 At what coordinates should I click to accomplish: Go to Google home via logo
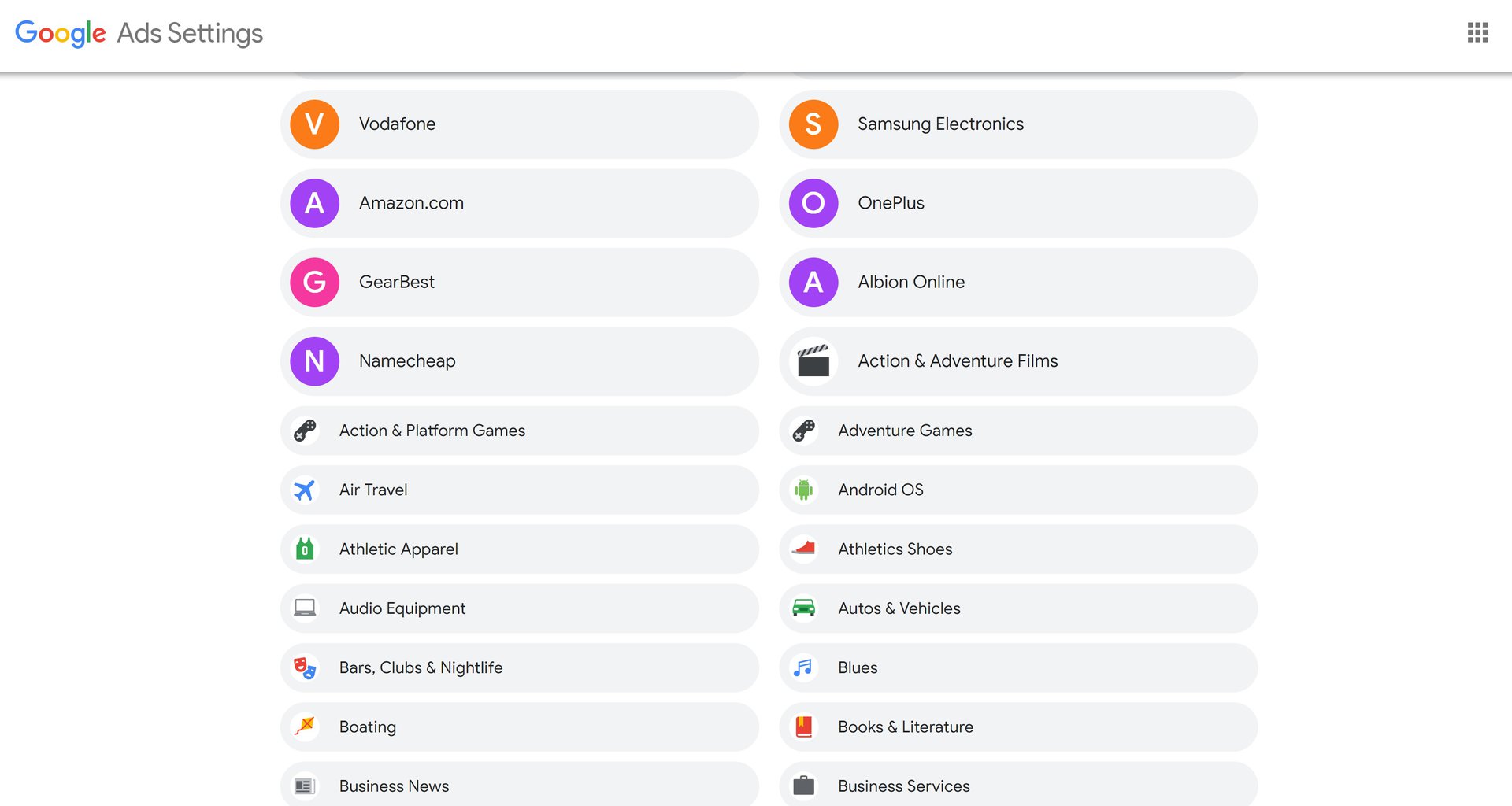[61, 33]
